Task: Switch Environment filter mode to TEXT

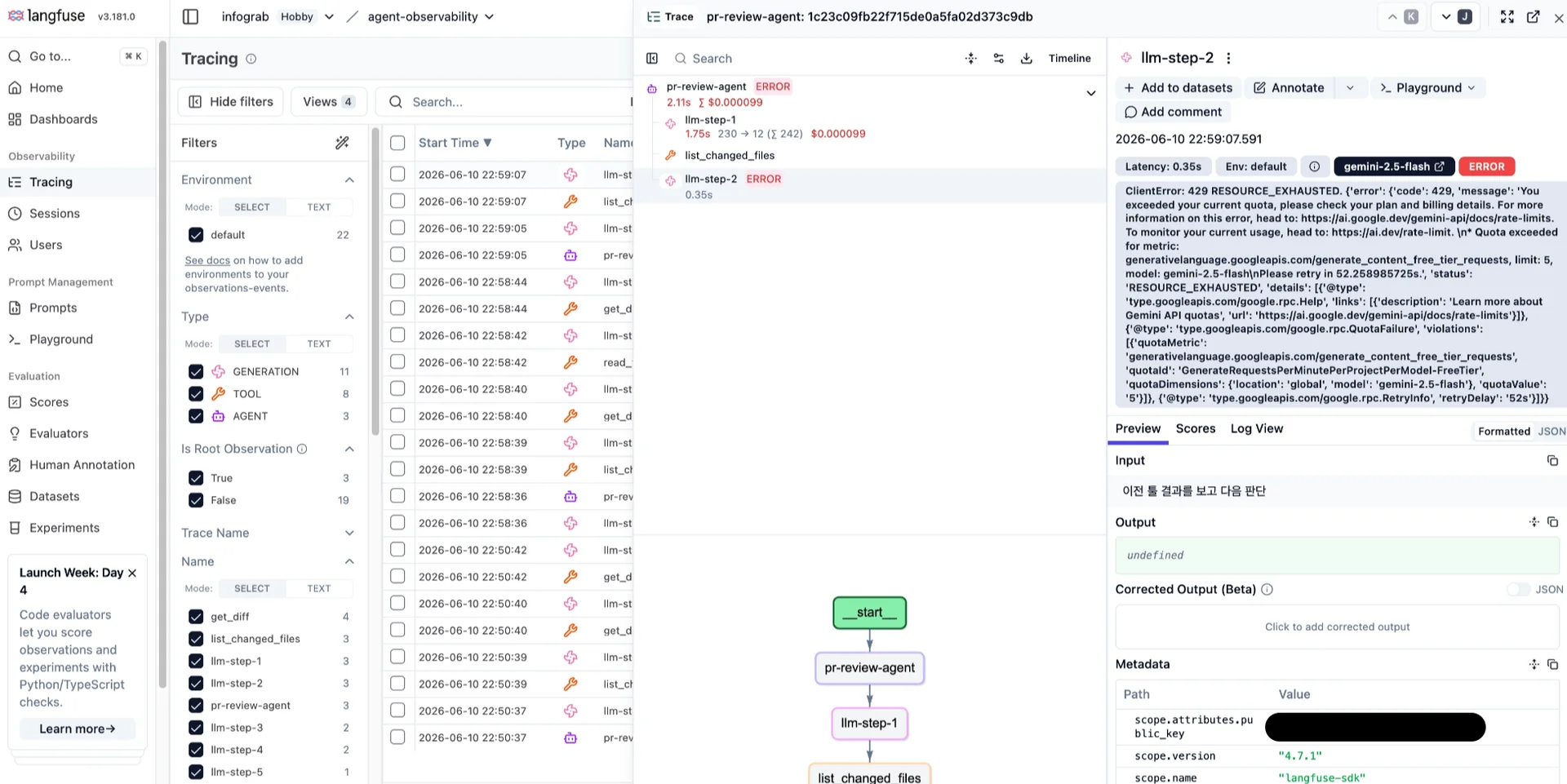Action: tap(319, 207)
